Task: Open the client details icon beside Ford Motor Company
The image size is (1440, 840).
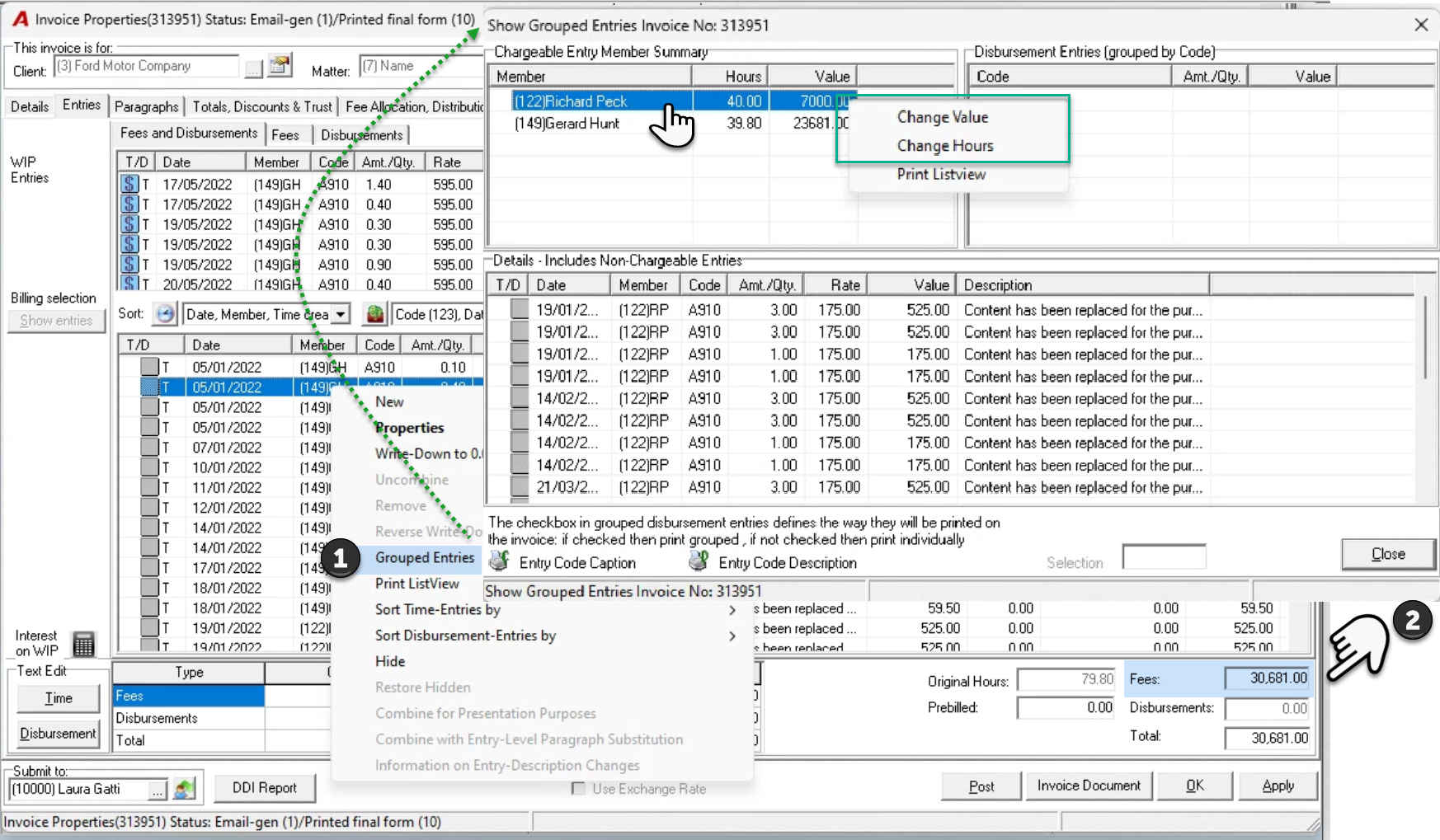Action: coord(280,65)
